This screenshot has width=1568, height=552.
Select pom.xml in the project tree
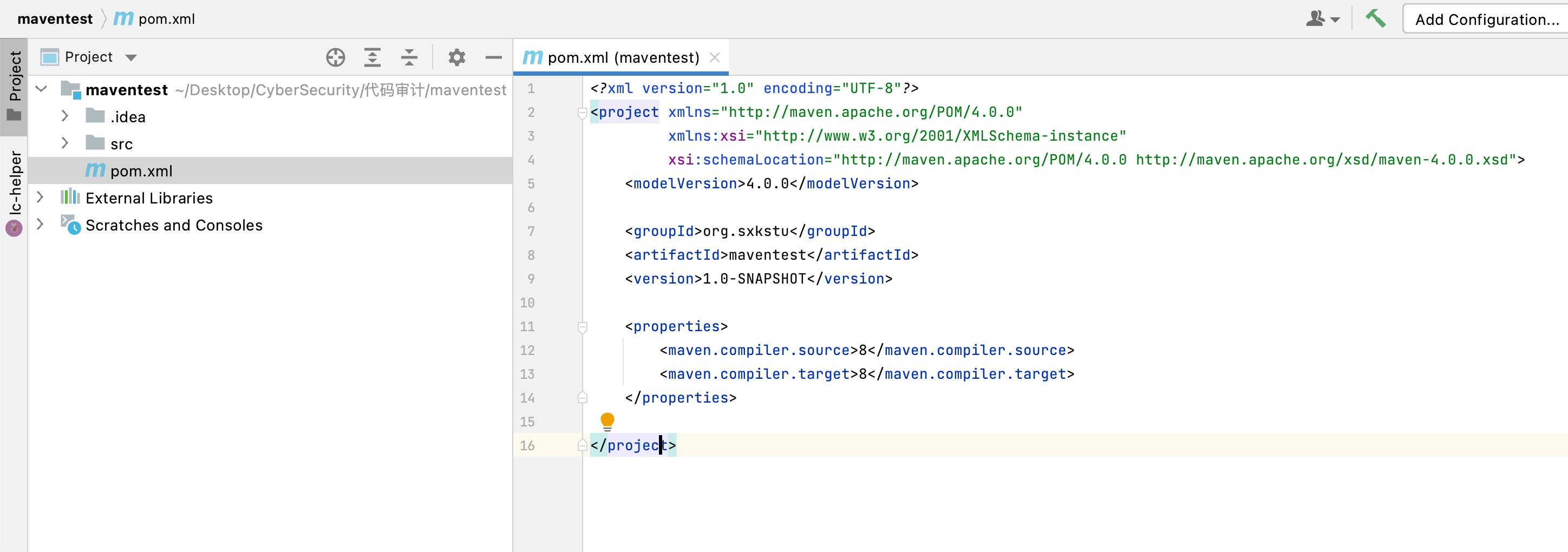coord(141,171)
